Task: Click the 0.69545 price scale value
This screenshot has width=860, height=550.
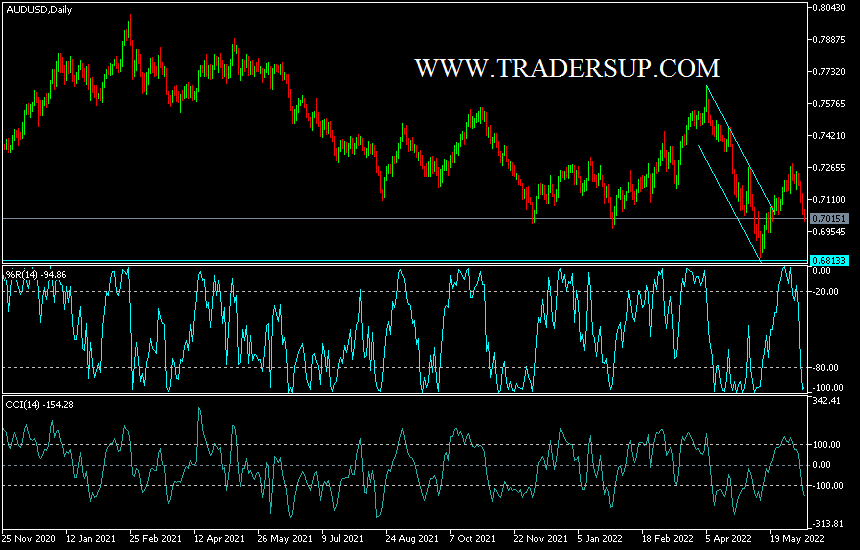Action: pyautogui.click(x=829, y=232)
